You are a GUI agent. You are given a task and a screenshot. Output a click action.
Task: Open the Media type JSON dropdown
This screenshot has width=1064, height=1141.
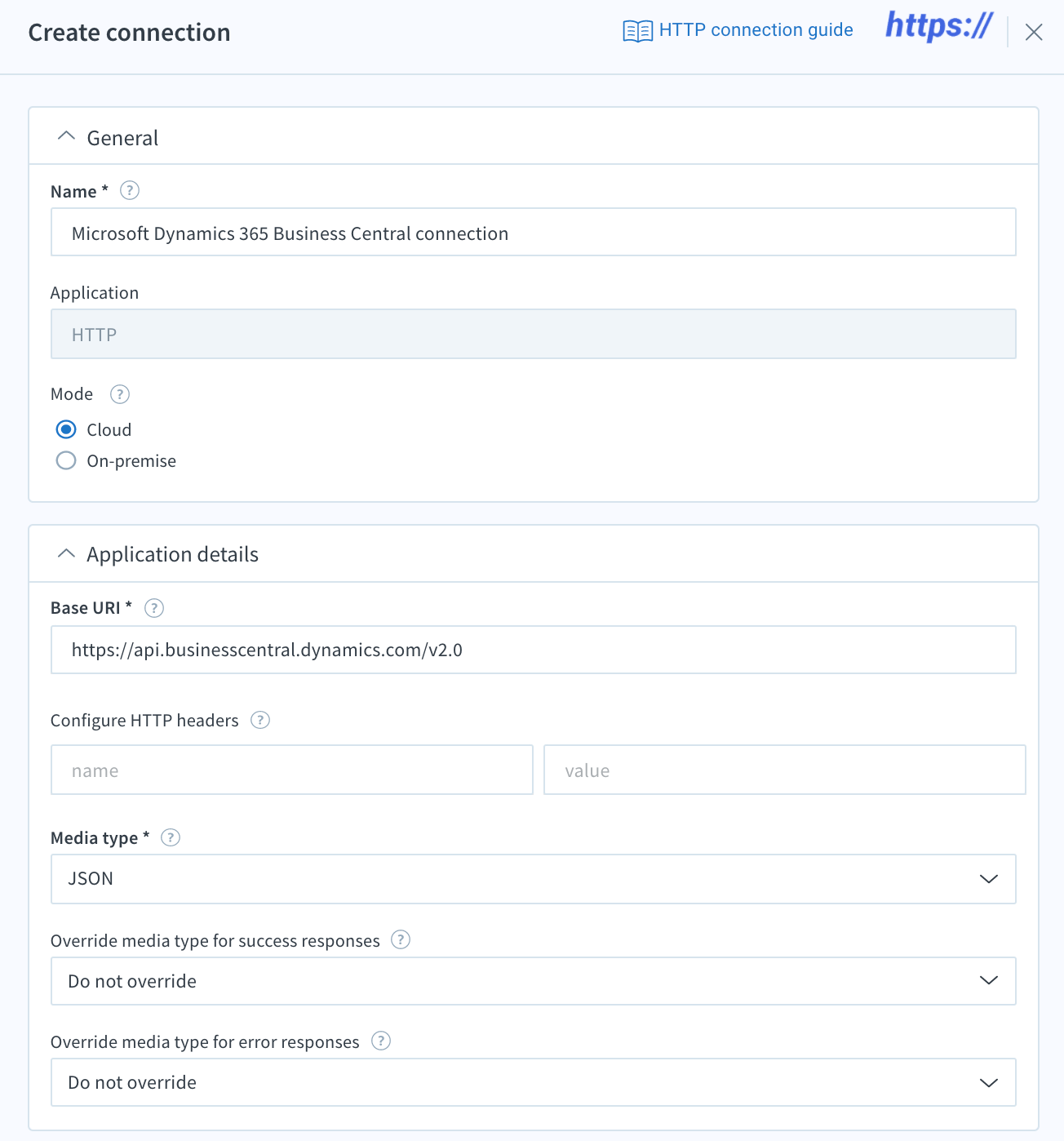pos(534,879)
